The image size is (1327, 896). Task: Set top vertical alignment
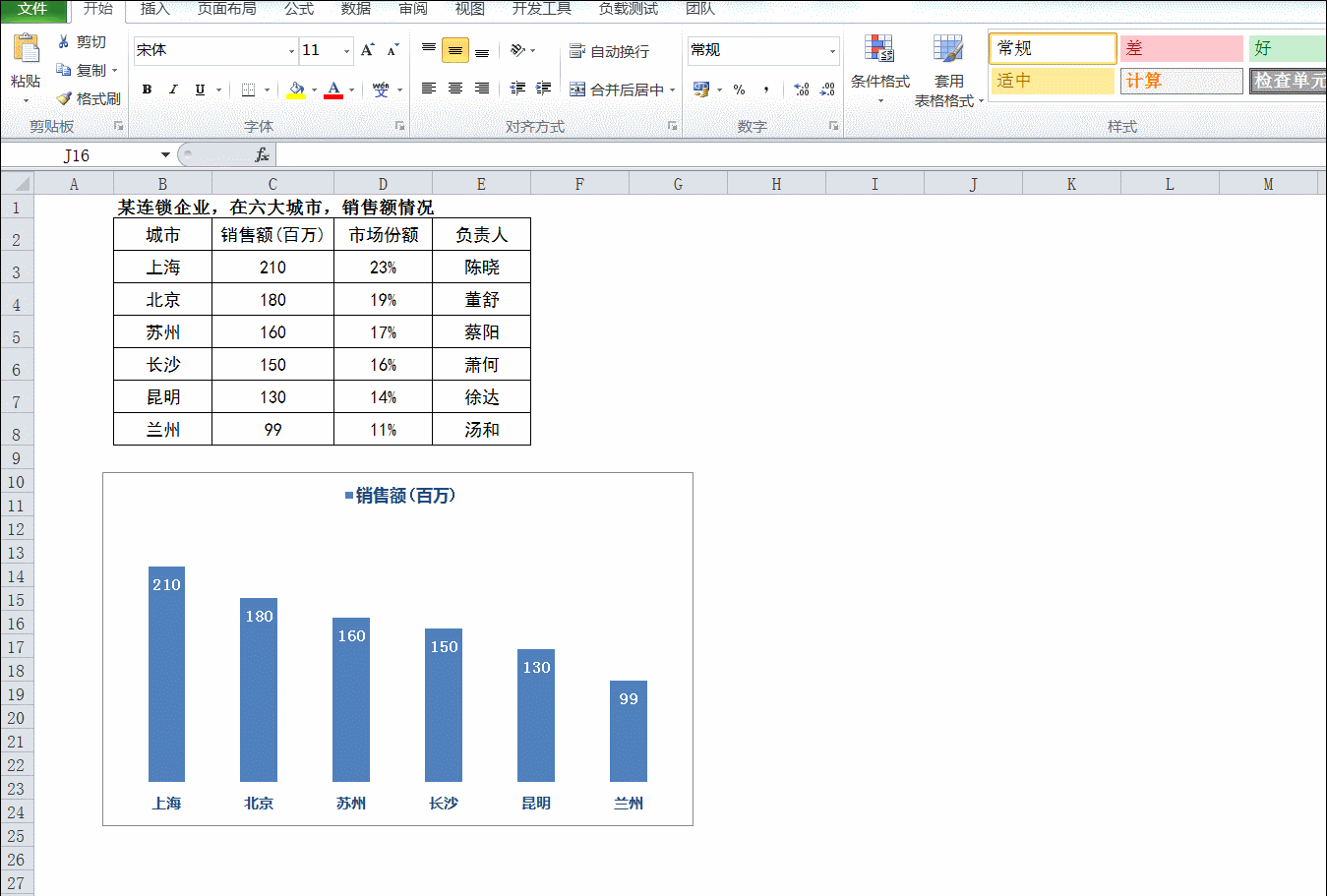(429, 50)
